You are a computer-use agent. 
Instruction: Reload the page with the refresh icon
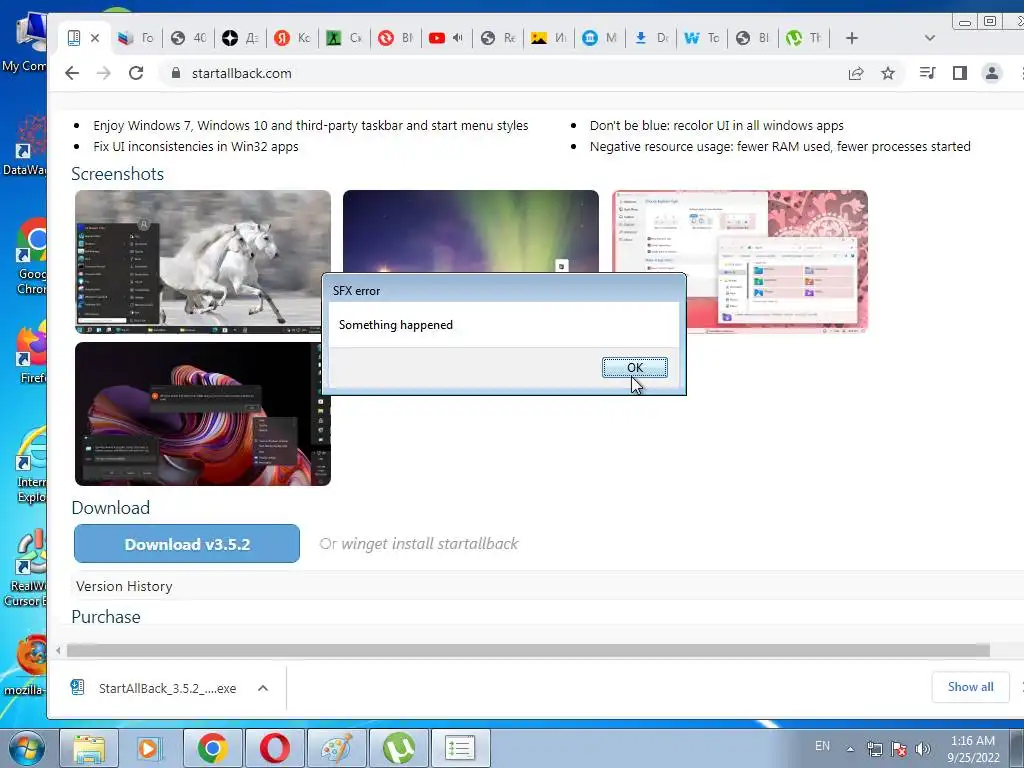pyautogui.click(x=136, y=73)
